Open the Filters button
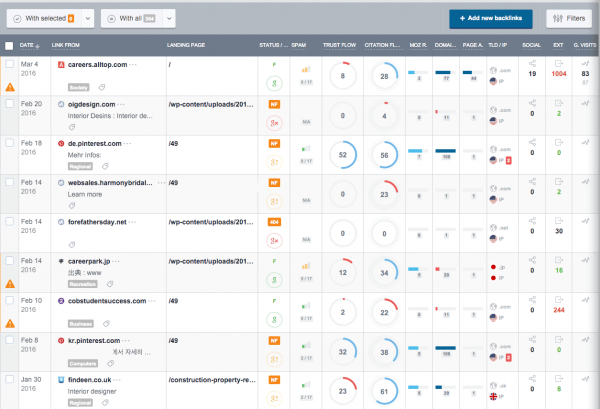This screenshot has width=600, height=409. tap(569, 18)
